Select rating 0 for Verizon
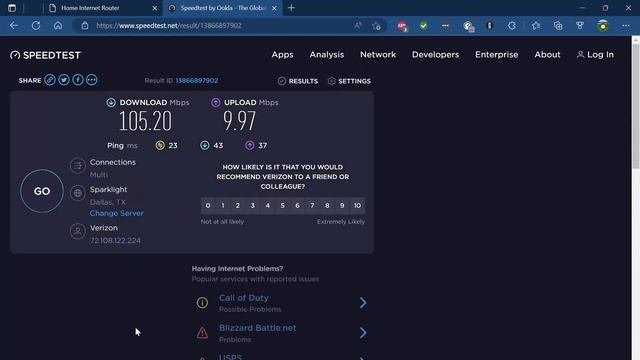Viewport: 640px width, 360px height. [208, 206]
